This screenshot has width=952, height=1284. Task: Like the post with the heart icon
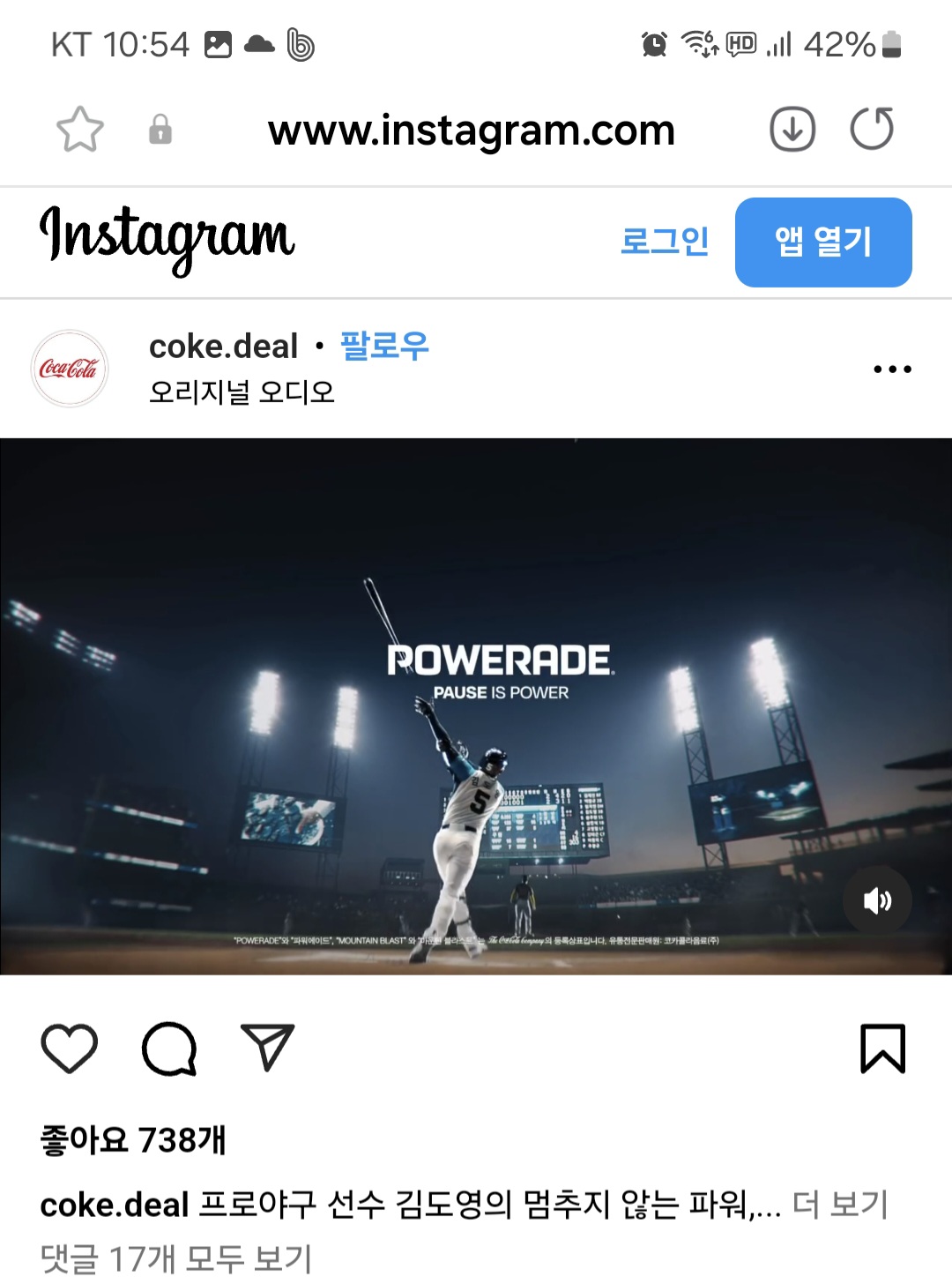(x=70, y=1049)
